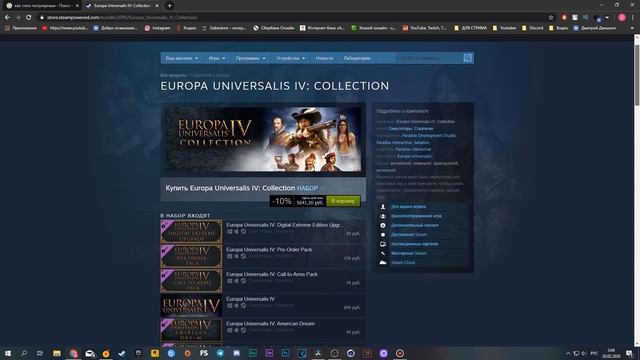Click the cross-platform multiplayer feature icon
The width and height of the screenshot is (640, 360).
pos(383,216)
